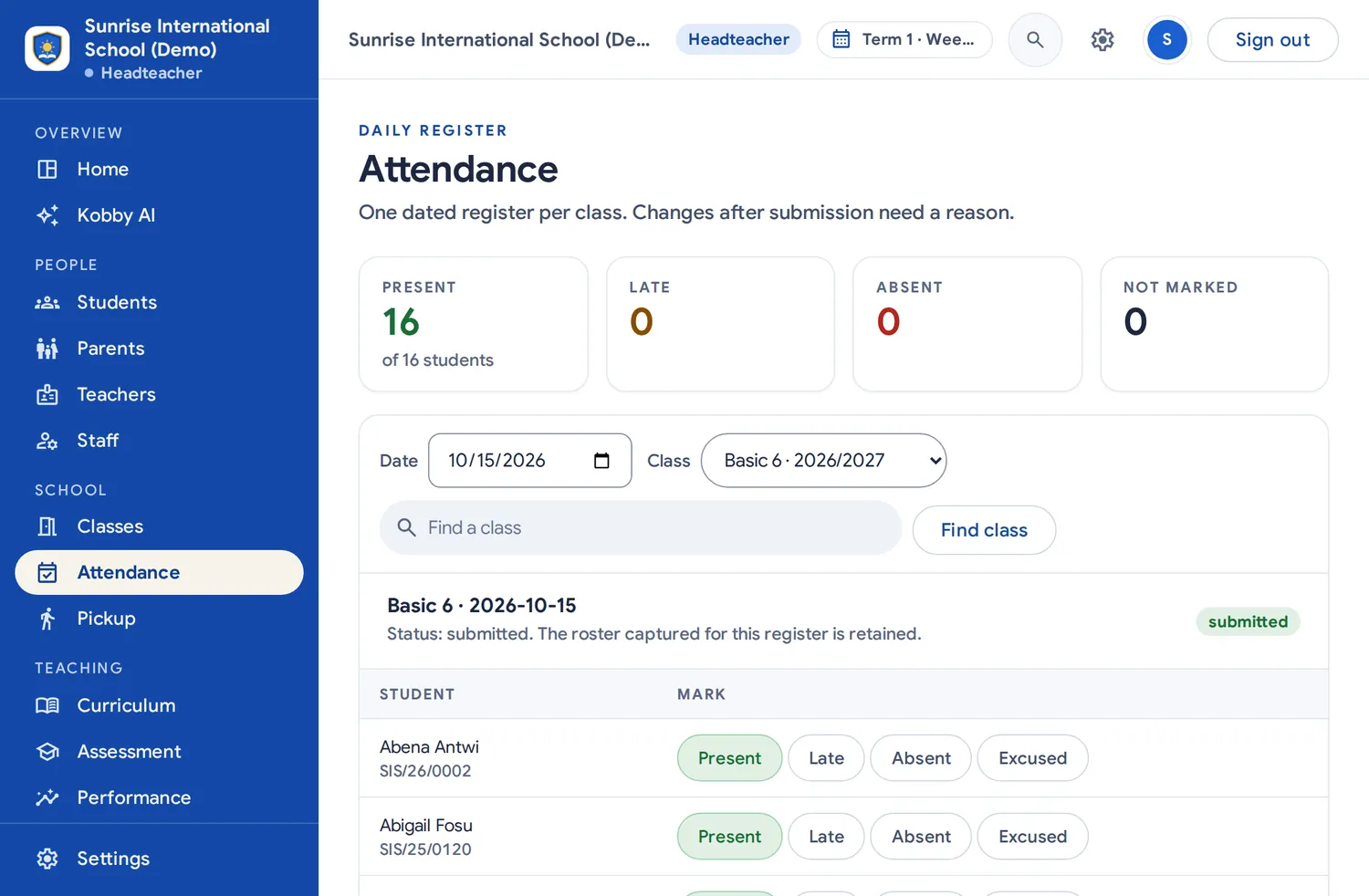The height and width of the screenshot is (896, 1369).
Task: Click the Home dashboard icon
Action: coord(47,170)
